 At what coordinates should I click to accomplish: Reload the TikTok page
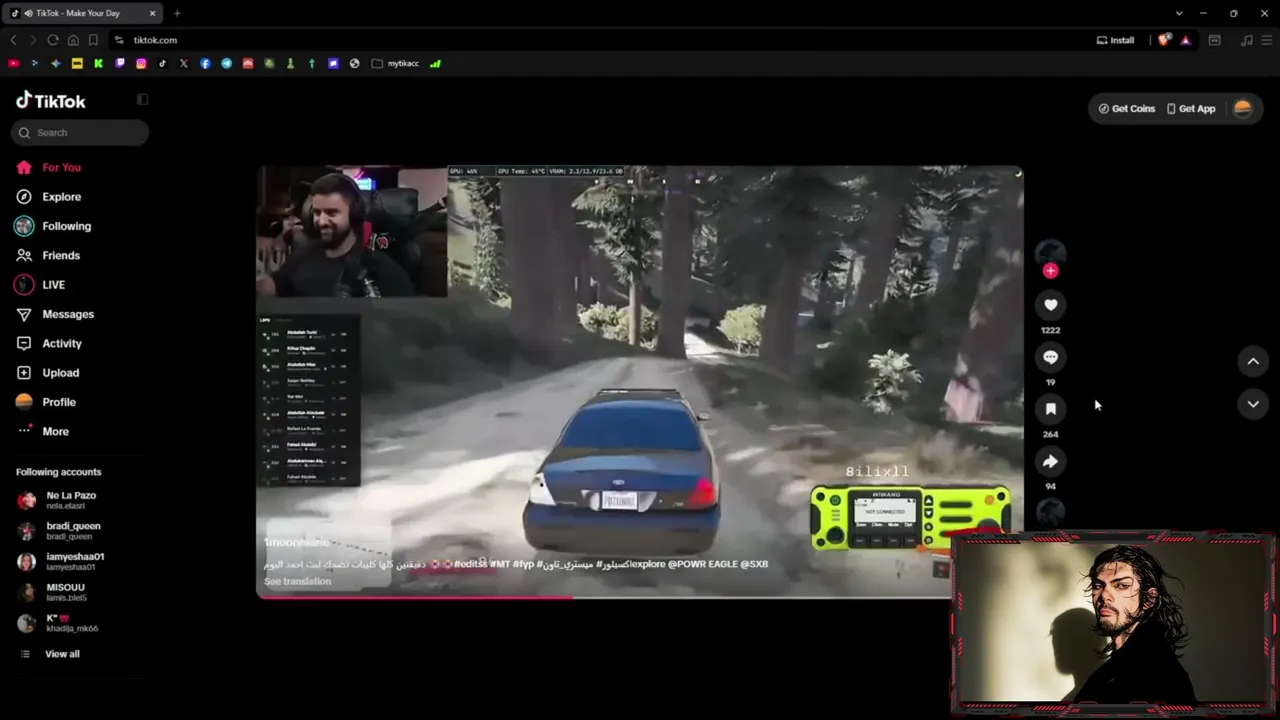53,40
